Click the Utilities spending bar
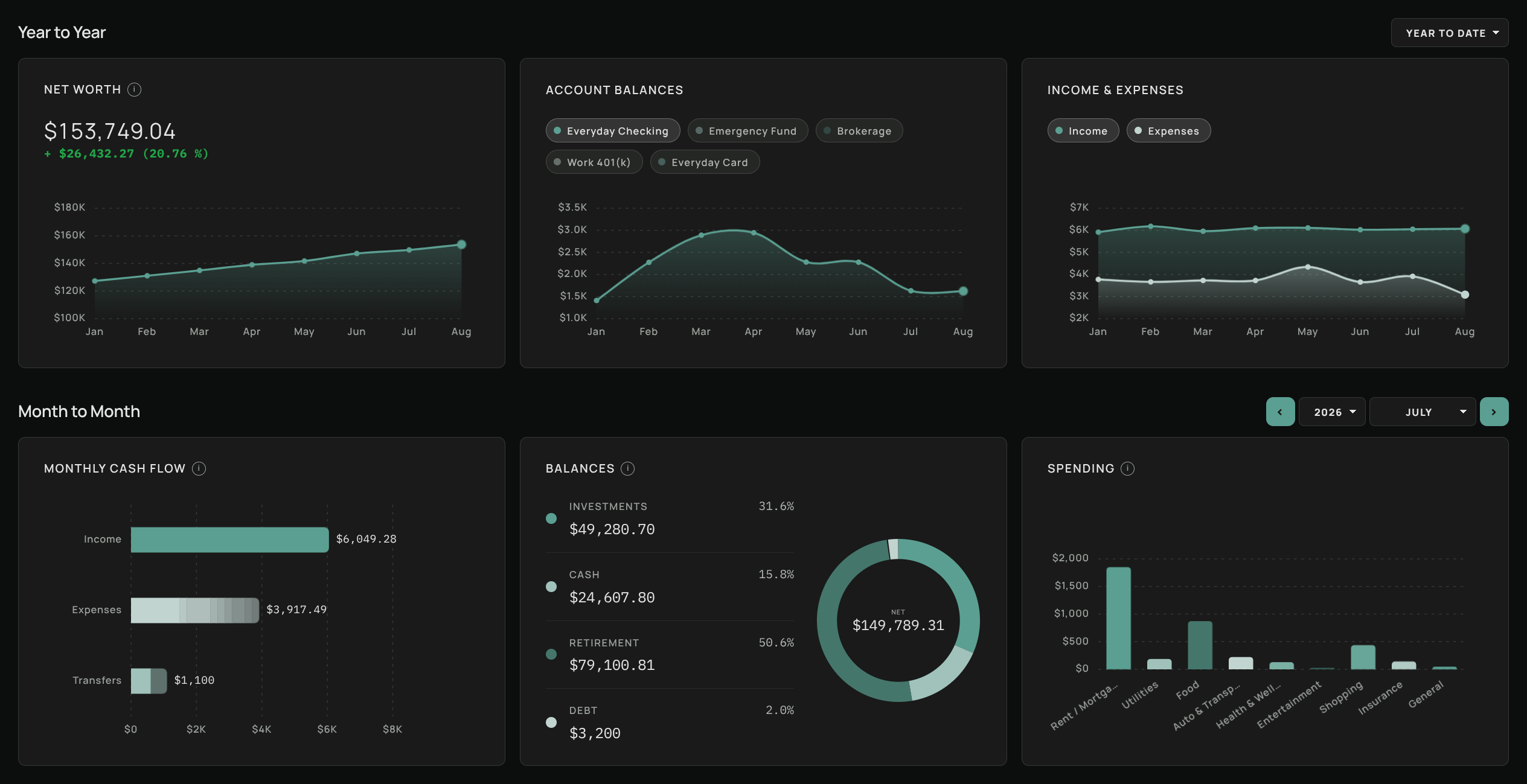Viewport: 1527px width, 784px height. click(1159, 664)
